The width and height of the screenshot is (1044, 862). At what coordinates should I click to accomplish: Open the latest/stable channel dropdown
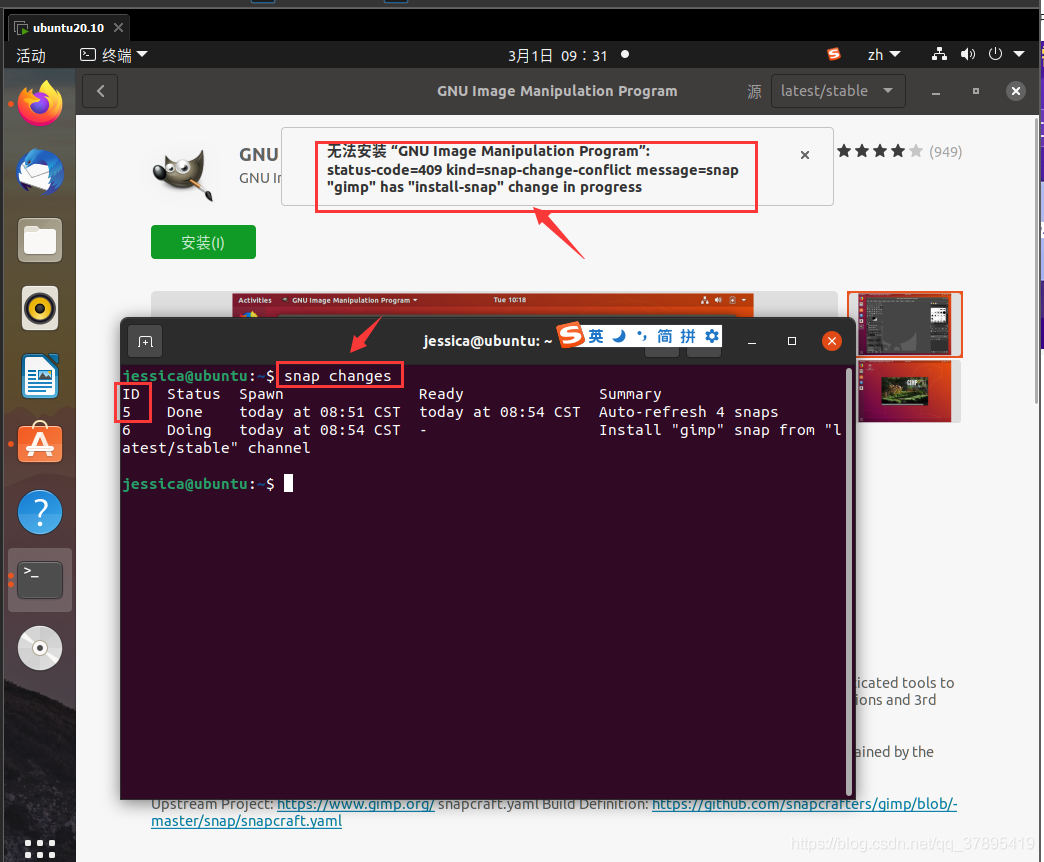point(838,91)
